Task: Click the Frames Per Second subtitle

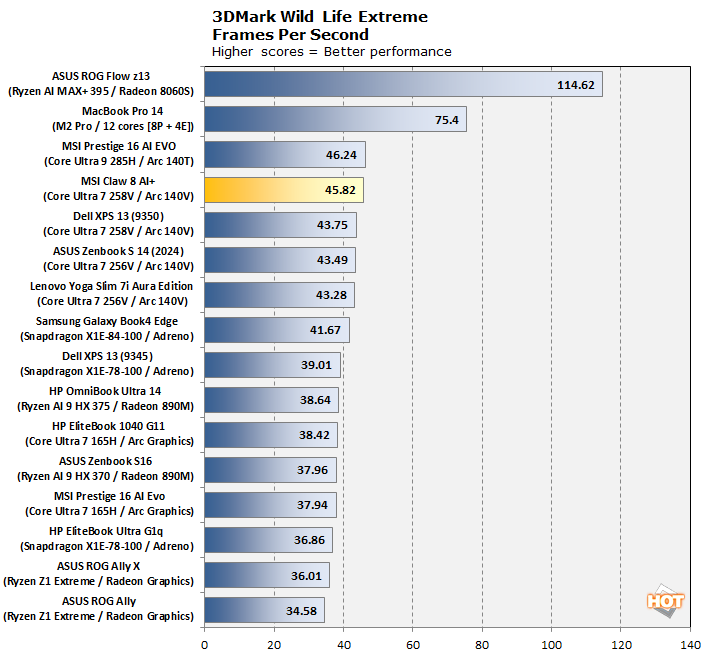Action: pyautogui.click(x=290, y=35)
